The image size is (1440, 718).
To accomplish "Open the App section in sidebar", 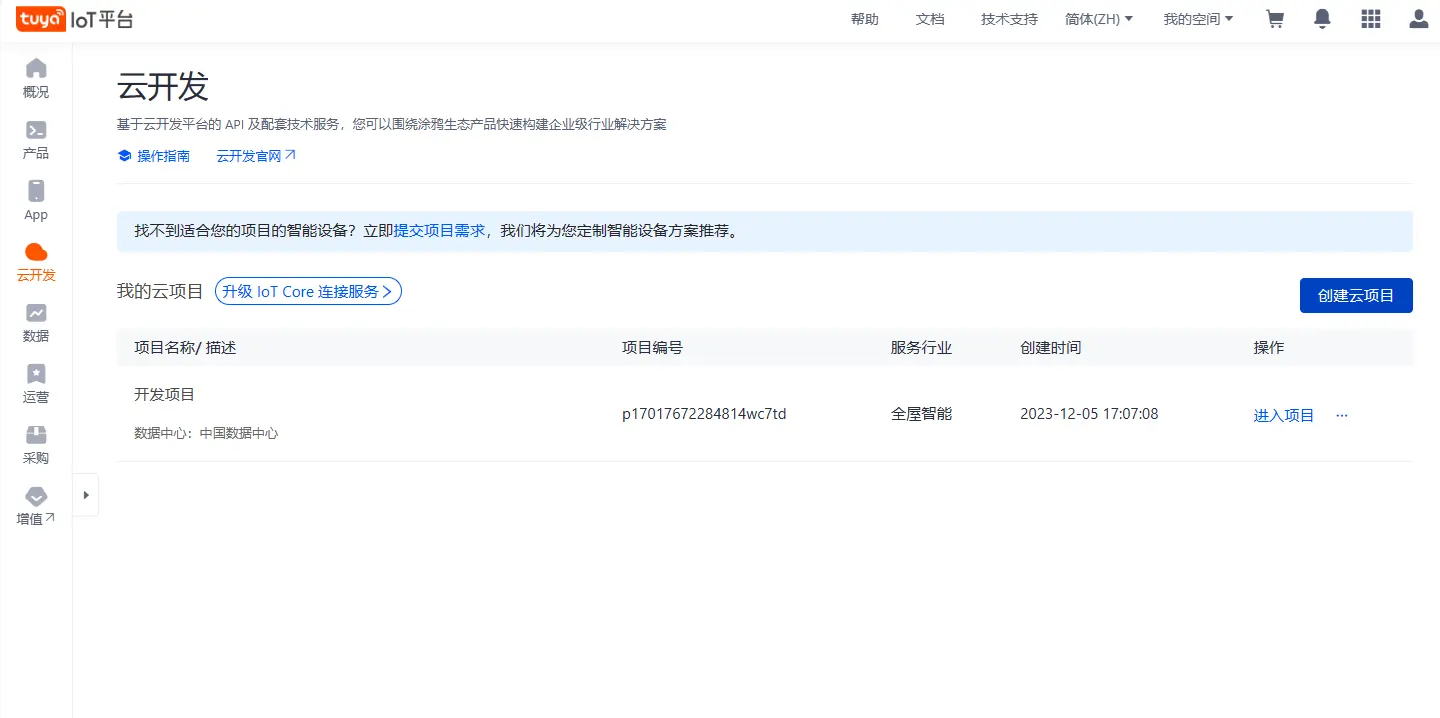I will (x=36, y=200).
